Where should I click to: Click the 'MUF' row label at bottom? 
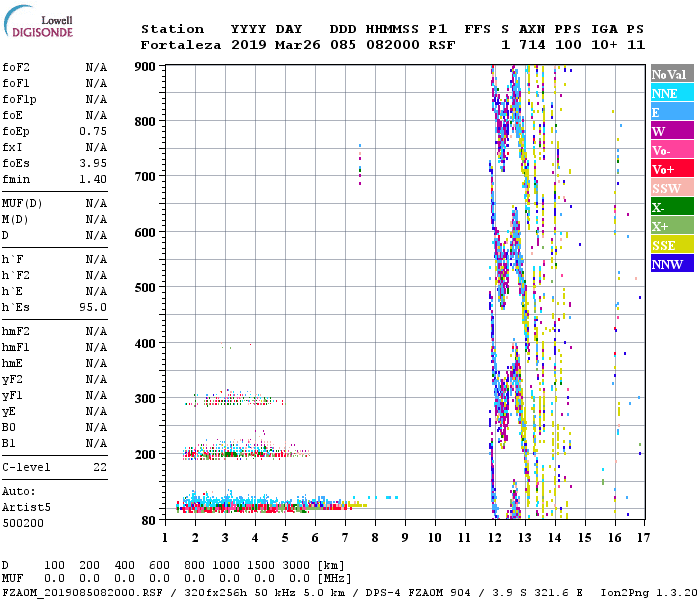[12, 579]
